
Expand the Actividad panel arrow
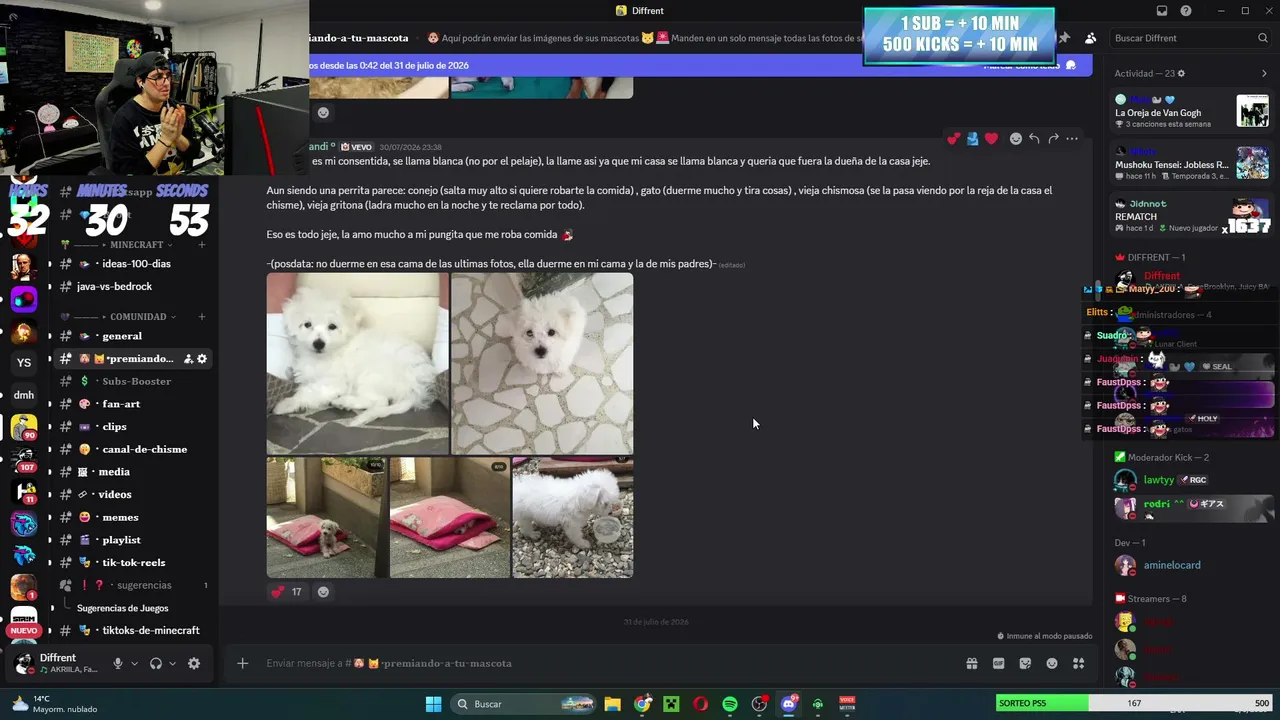coord(1264,73)
